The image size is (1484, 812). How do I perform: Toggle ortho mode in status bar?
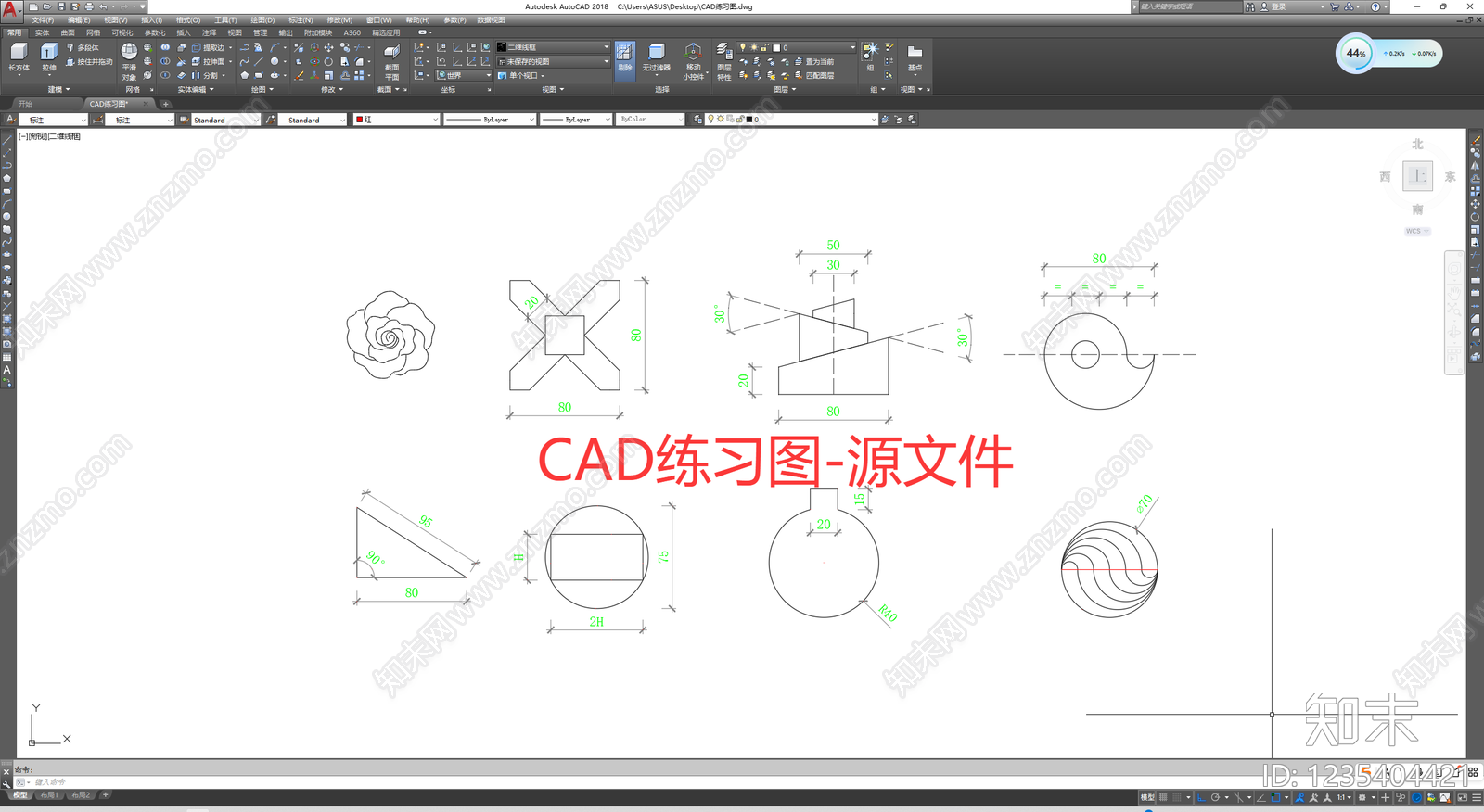(1201, 797)
